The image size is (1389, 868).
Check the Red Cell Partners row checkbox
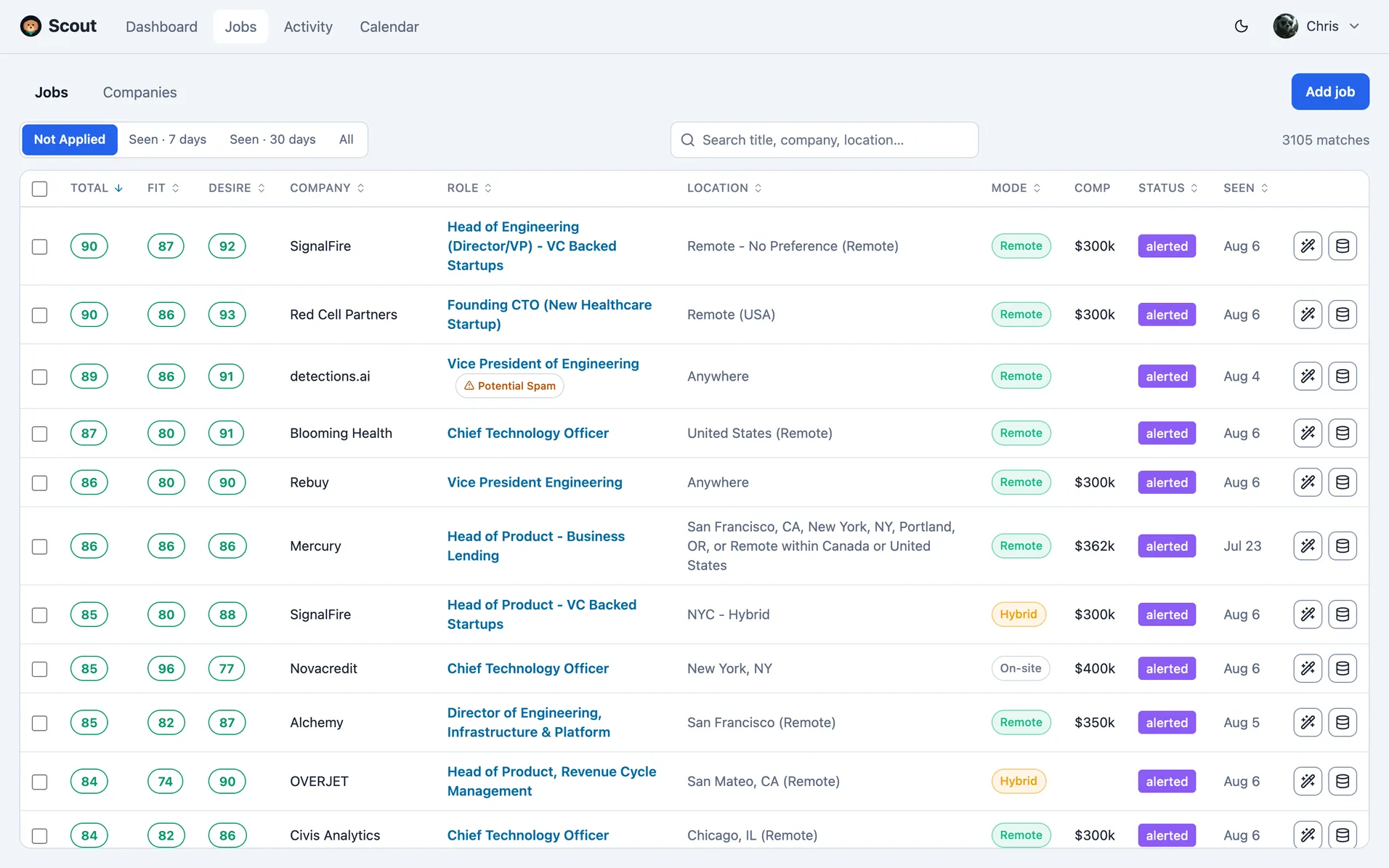coord(40,315)
